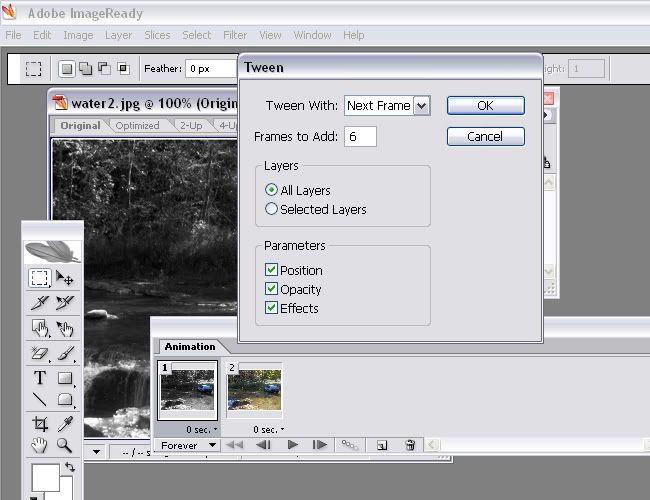
Task: Select the Hand tool
Action: [x=39, y=445]
